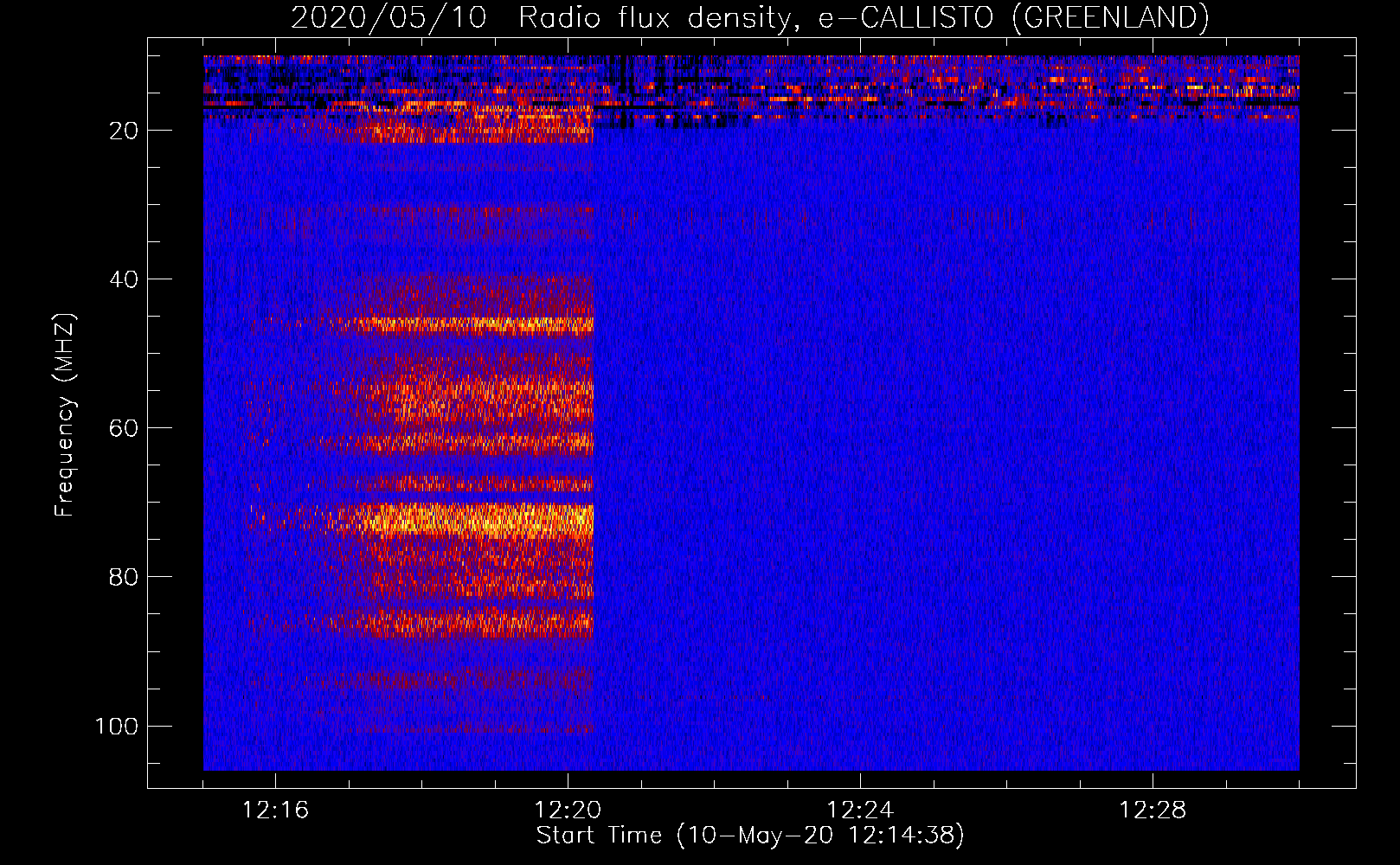Click the 12:16 time tick label
The height and width of the screenshot is (865, 1400).
(x=275, y=811)
